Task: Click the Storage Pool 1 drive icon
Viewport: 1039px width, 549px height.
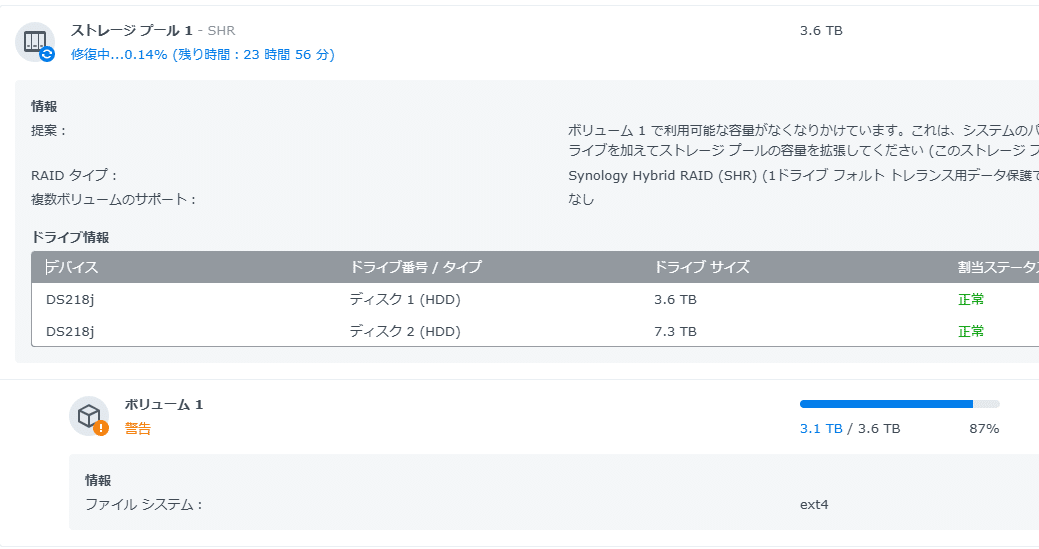Action: coord(34,42)
